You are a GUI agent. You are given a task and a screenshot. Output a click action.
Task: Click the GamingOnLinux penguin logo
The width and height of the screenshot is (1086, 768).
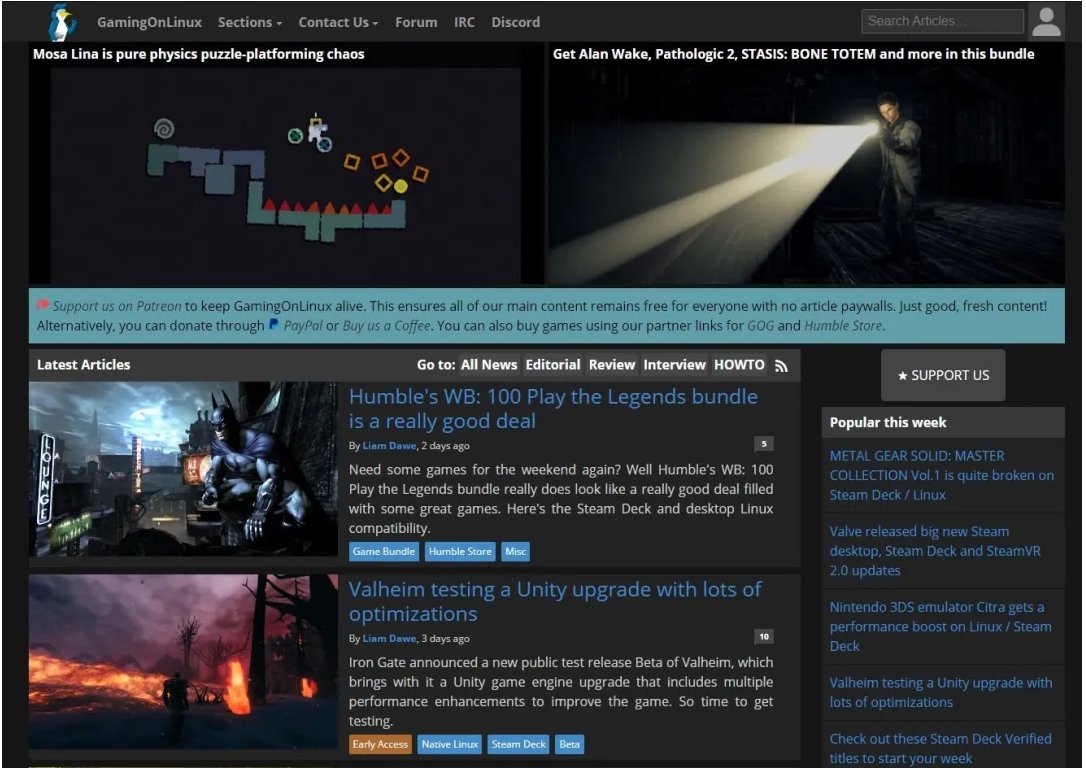(62, 22)
